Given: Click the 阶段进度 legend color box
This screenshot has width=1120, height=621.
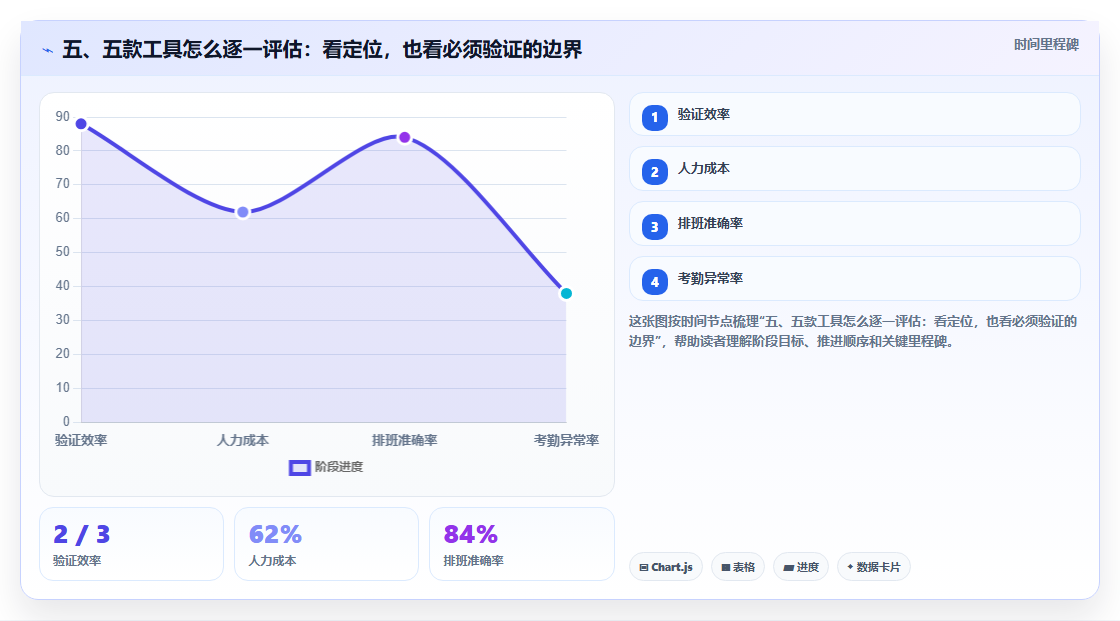Looking at the screenshot, I should pyautogui.click(x=299, y=468).
